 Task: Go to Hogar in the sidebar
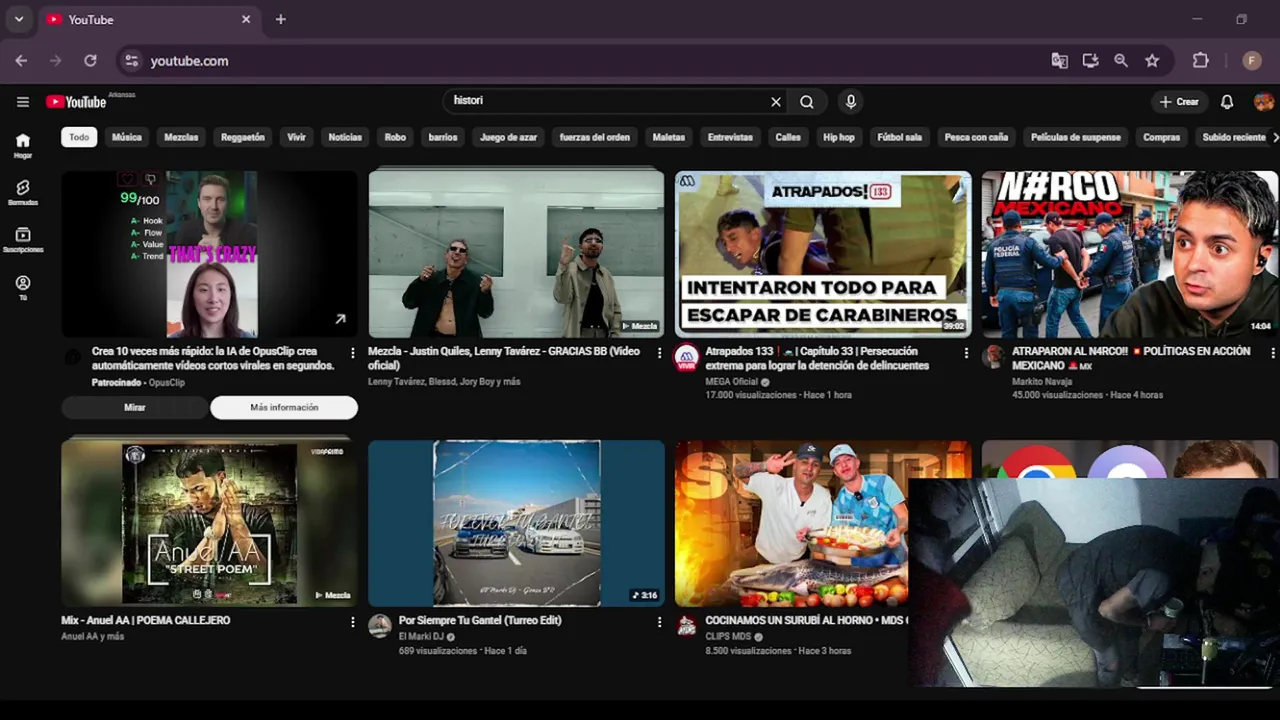[x=23, y=146]
